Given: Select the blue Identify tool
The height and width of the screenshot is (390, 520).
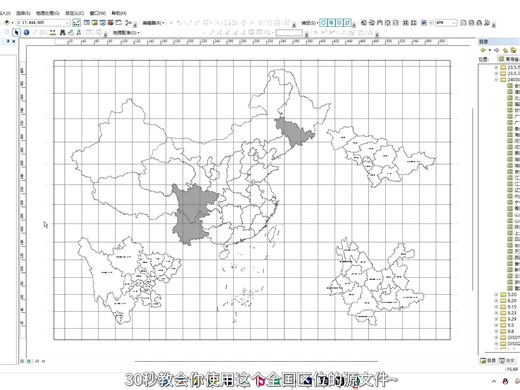Looking at the screenshot, I should pos(26,32).
